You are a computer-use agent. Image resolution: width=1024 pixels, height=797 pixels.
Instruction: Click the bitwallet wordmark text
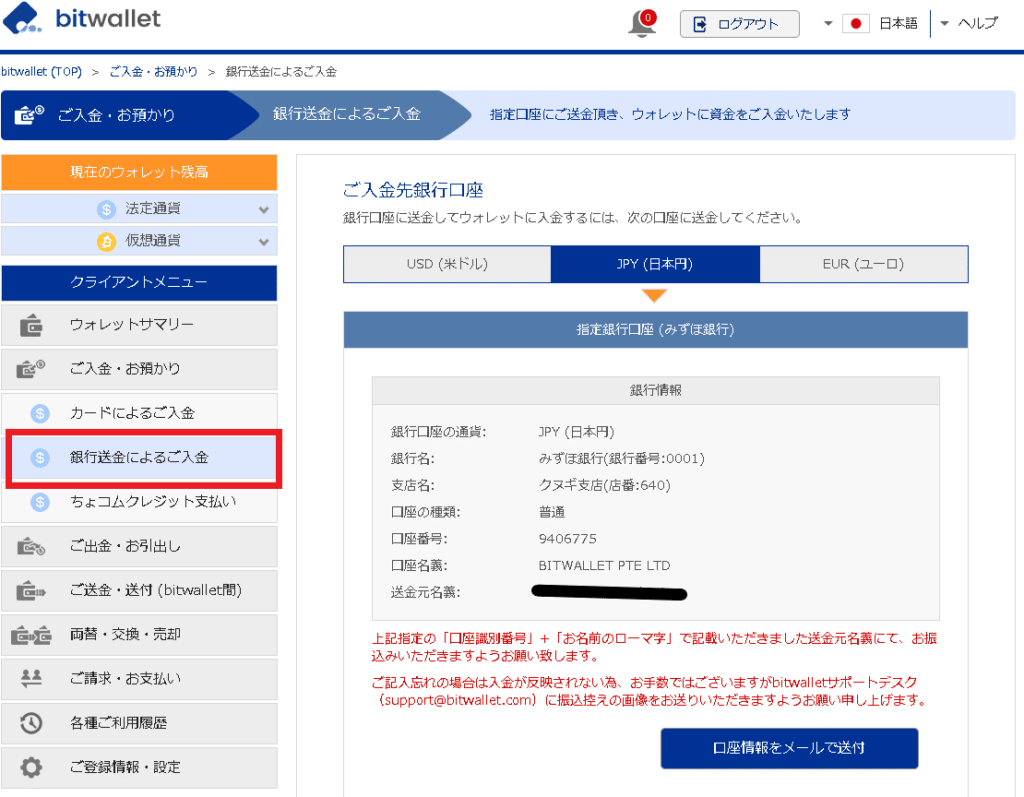click(108, 18)
